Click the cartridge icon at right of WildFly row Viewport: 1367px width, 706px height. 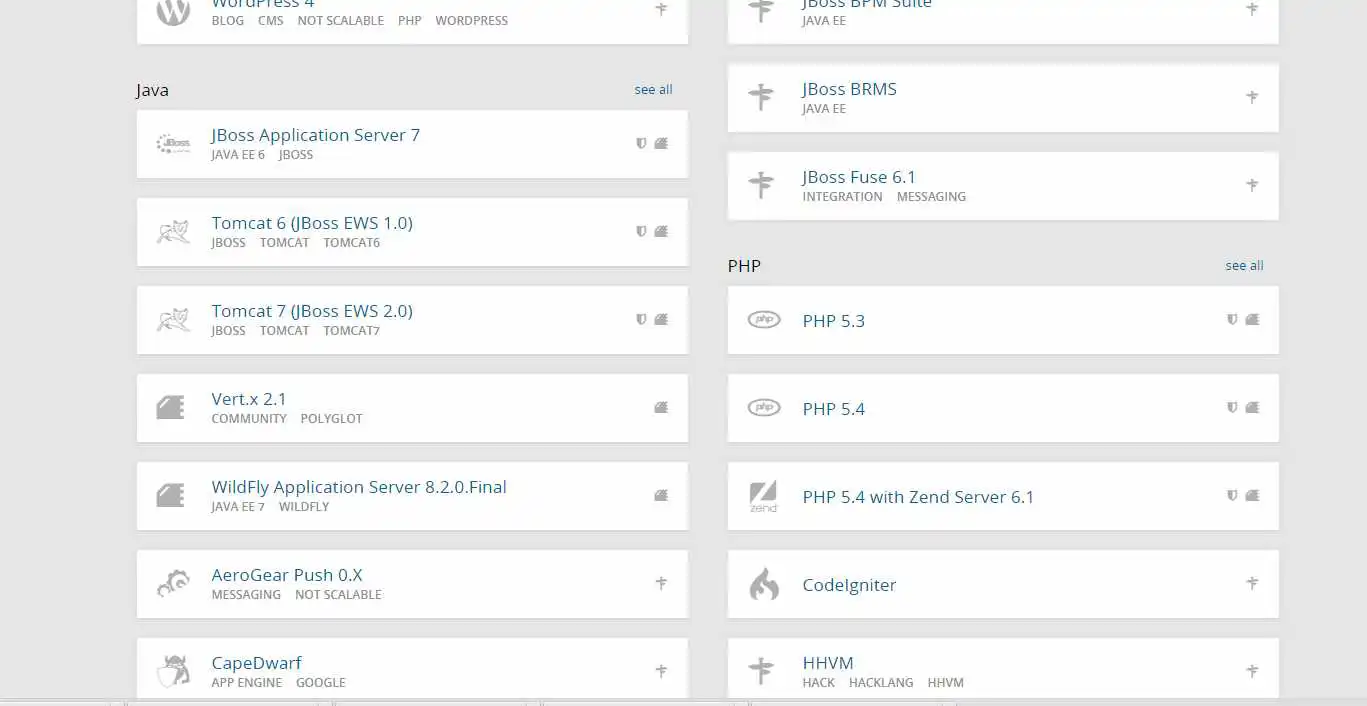pyautogui.click(x=661, y=495)
